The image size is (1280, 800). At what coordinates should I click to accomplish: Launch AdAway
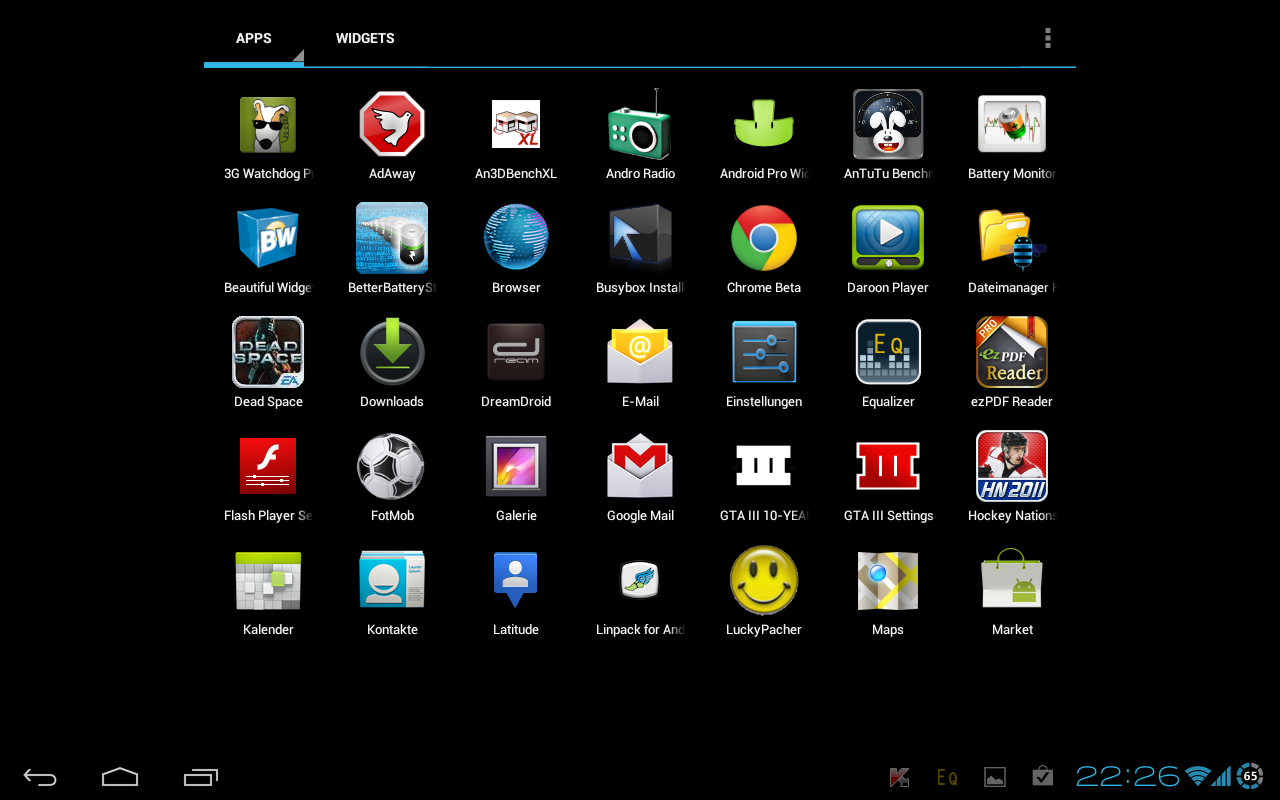(392, 125)
